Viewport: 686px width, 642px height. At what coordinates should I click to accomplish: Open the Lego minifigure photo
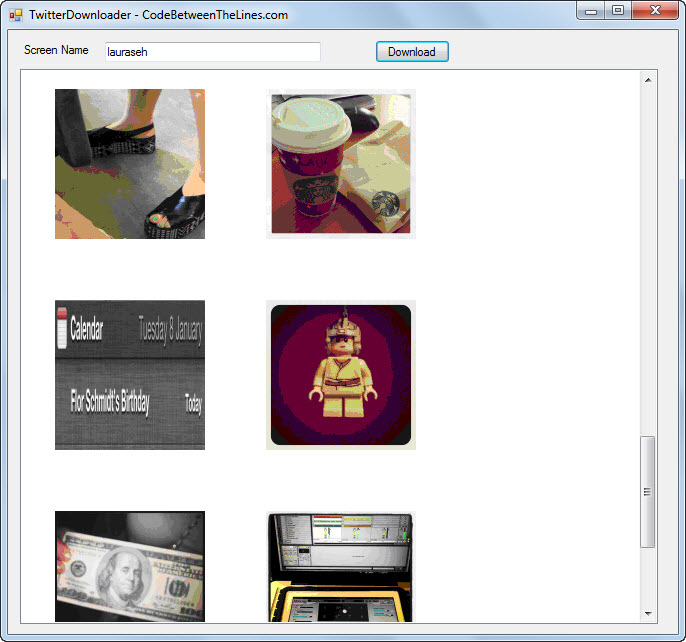(x=341, y=375)
